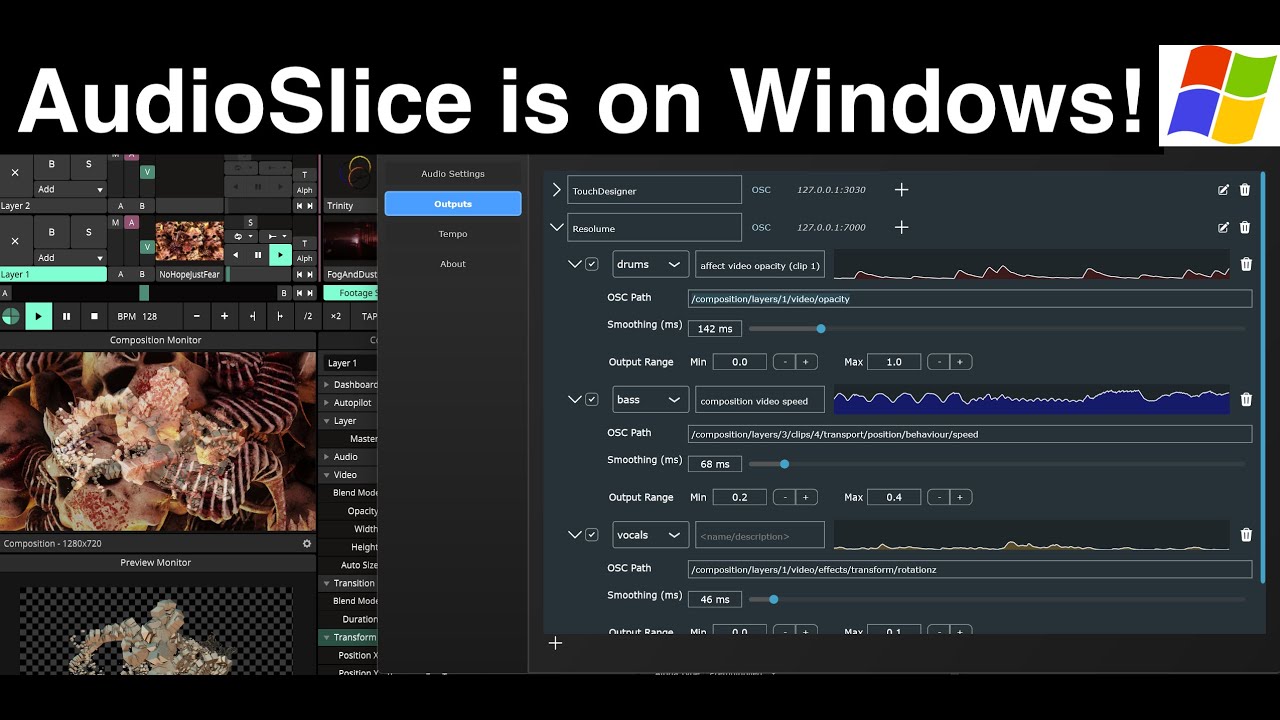Collapse the vocals mapping details
Screen dimensions: 1280x720
click(x=574, y=535)
